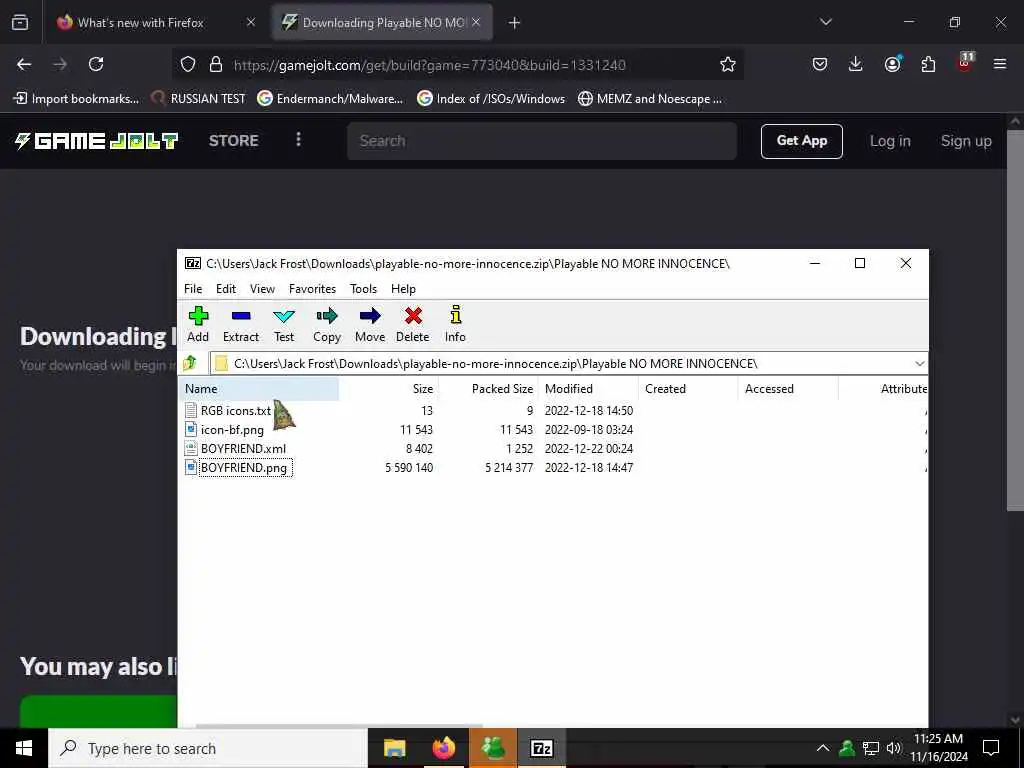The height and width of the screenshot is (768, 1024).
Task: Click the Firefox URL address bar
Action: click(457, 65)
